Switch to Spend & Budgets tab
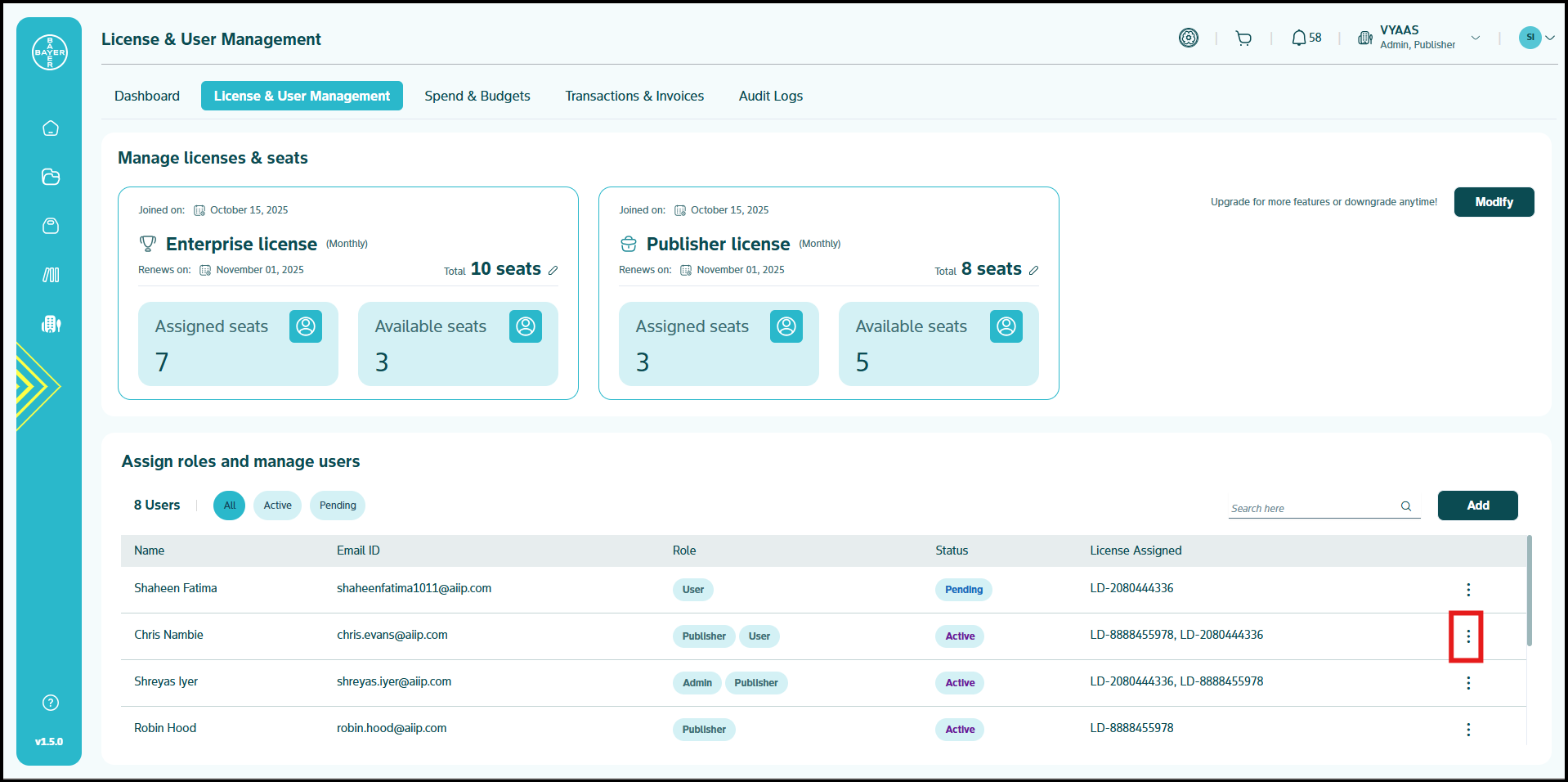This screenshot has height=782, width=1568. pyautogui.click(x=477, y=96)
